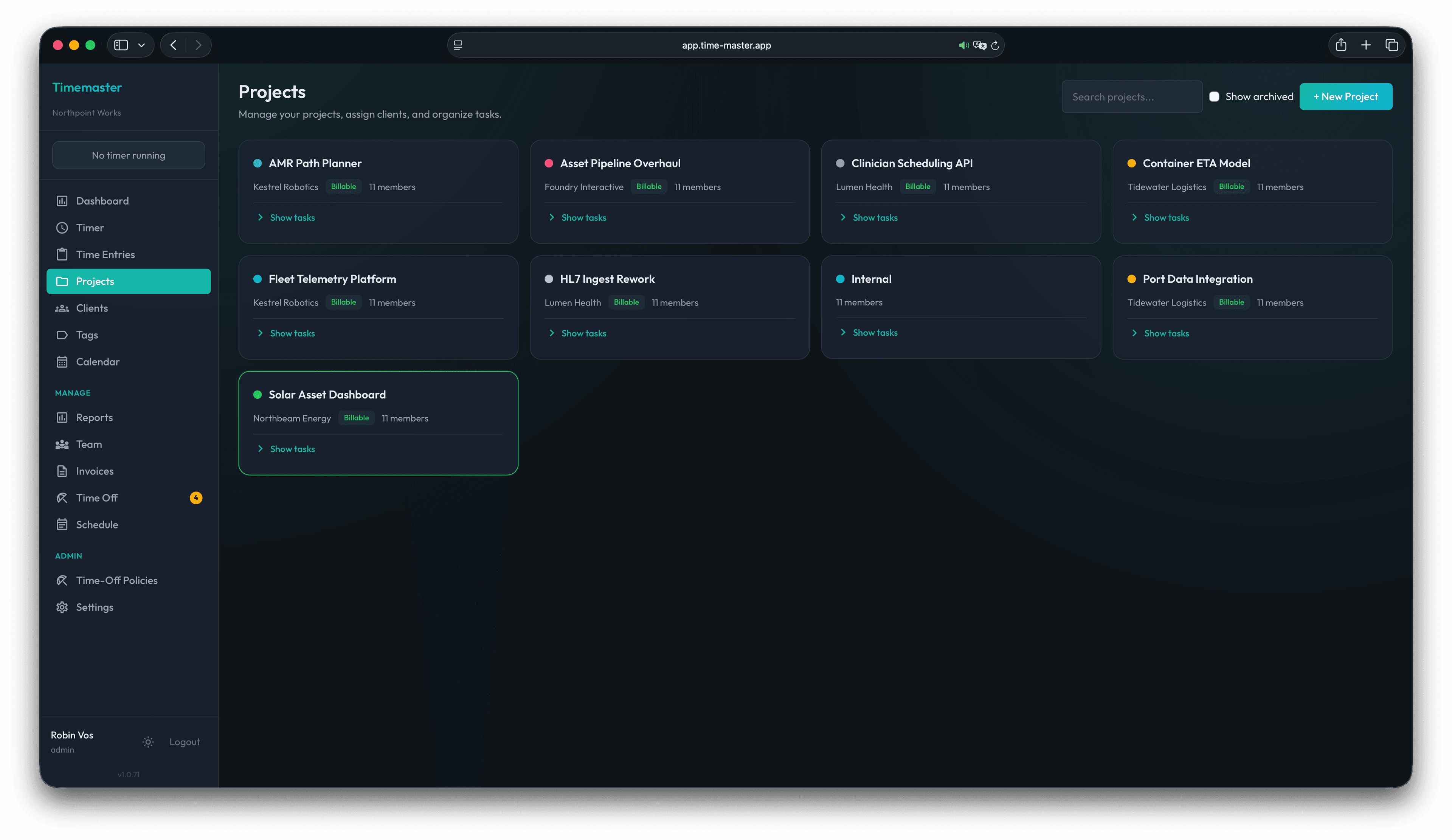Open the Projects page in sidebar
1452x840 pixels.
(129, 281)
